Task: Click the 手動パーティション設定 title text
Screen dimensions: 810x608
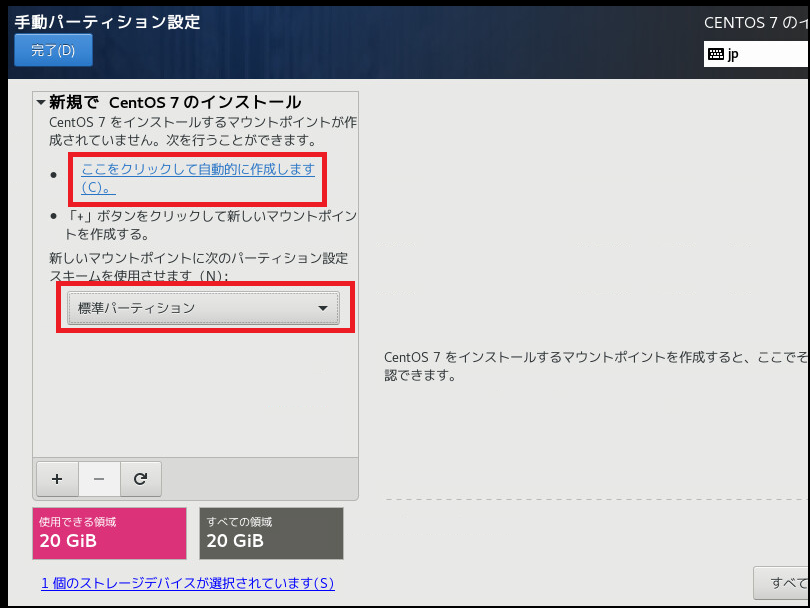Action: (x=107, y=22)
